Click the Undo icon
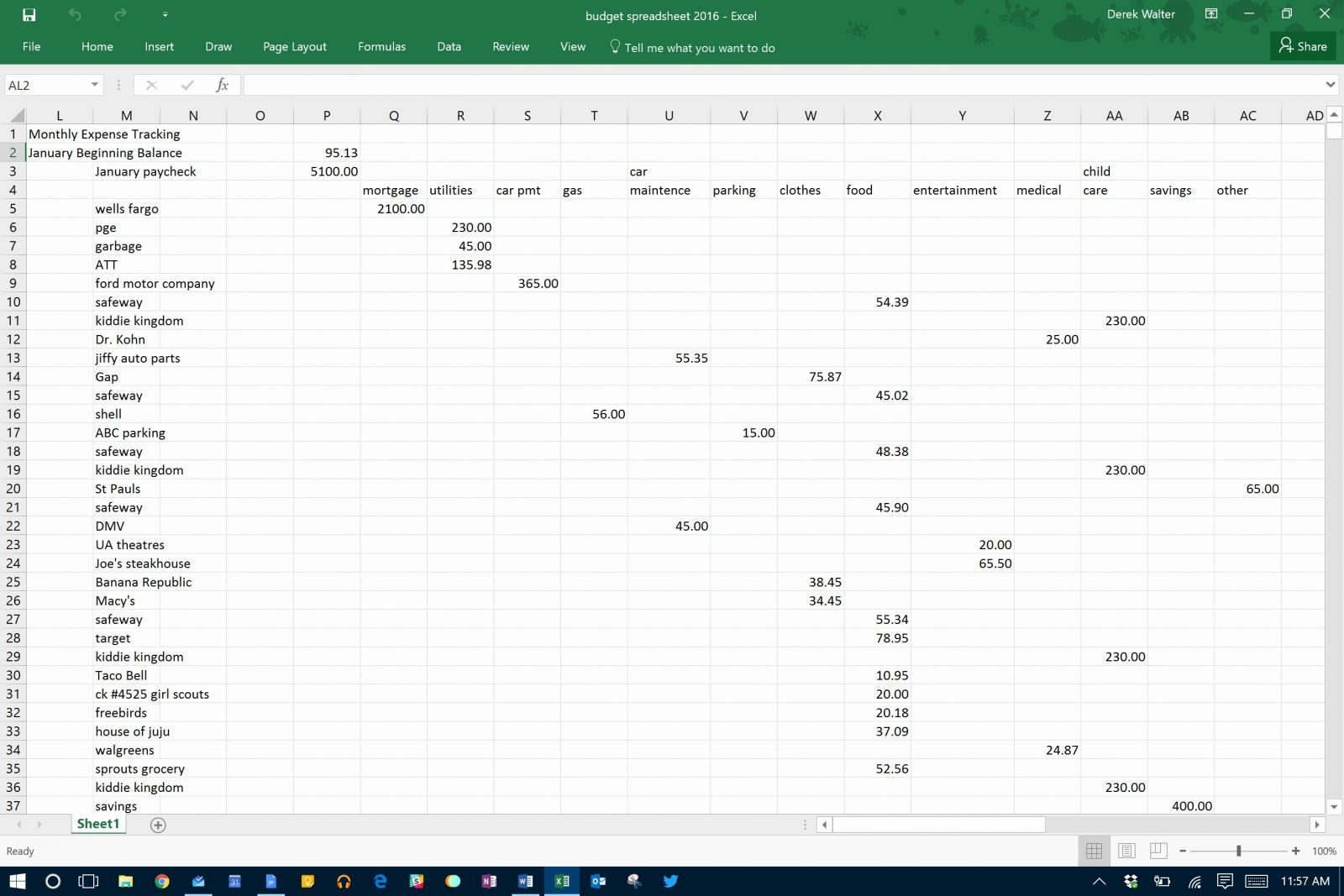1344x896 pixels. pos(76,14)
